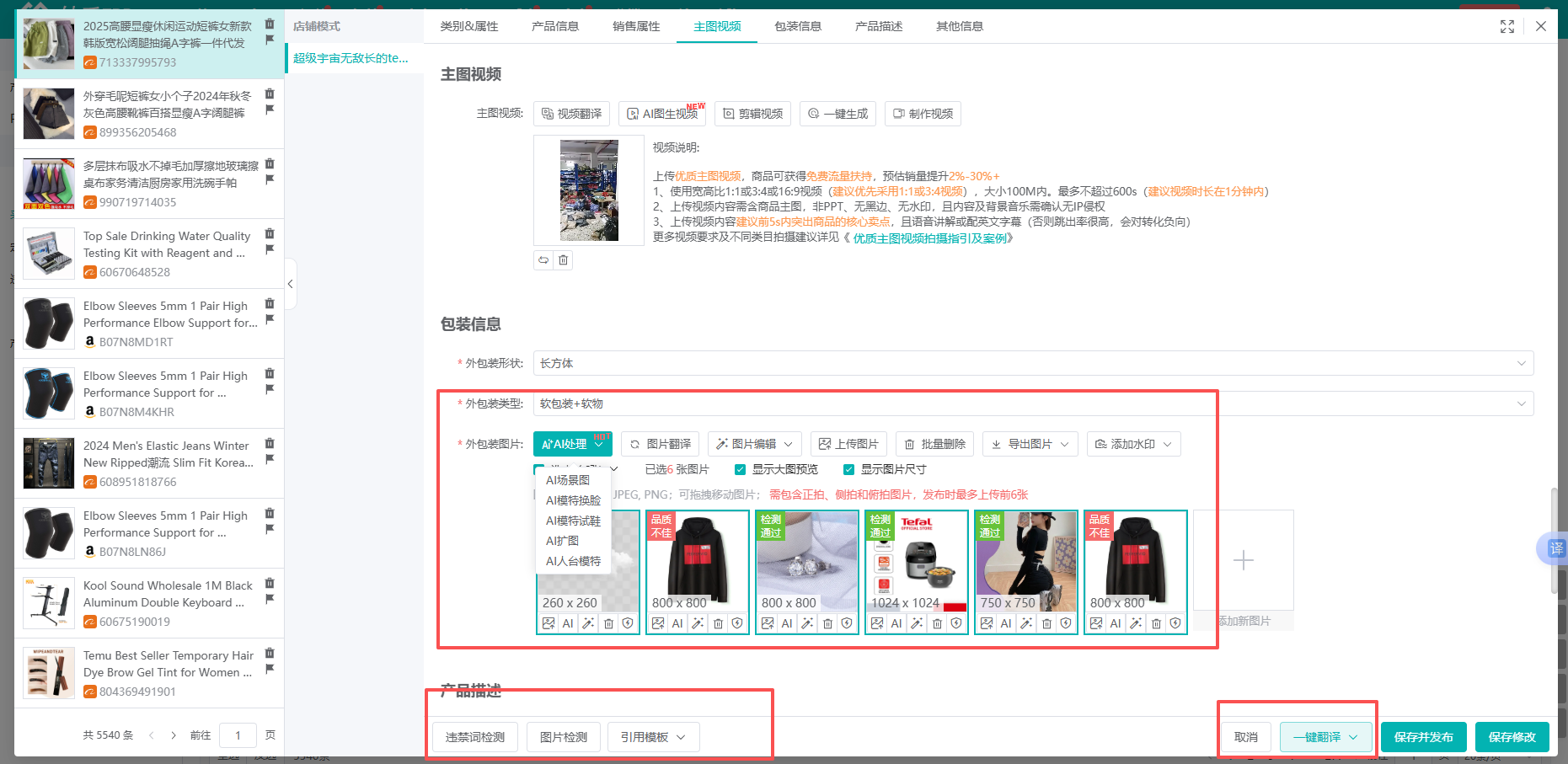
Task: Switch to the 产品描述 tab
Action: tap(878, 26)
